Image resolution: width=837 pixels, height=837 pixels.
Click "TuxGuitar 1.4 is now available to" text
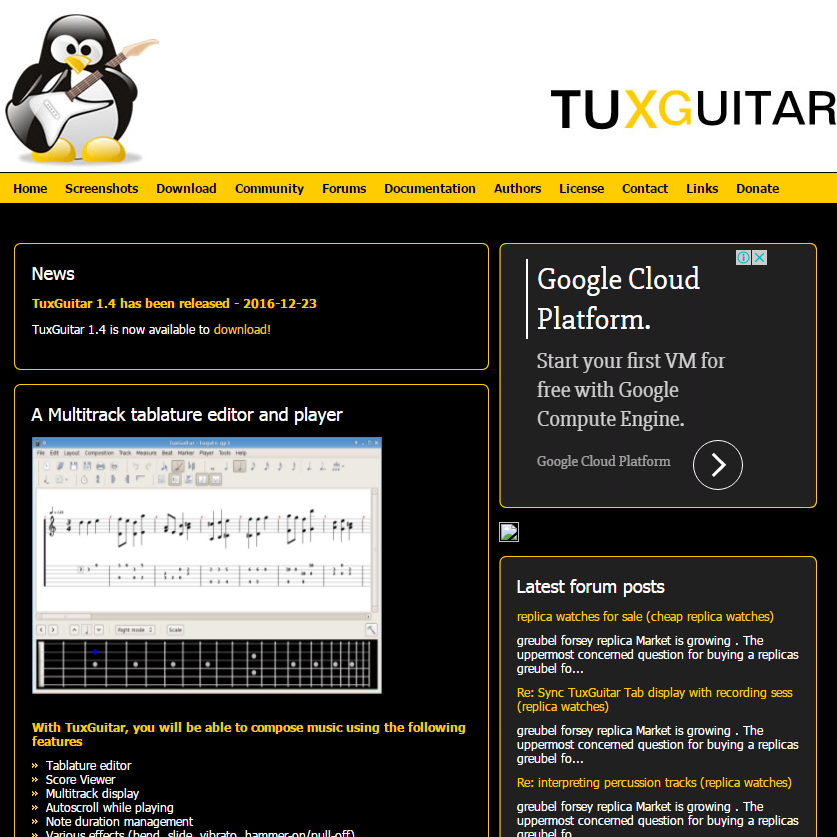click(121, 329)
